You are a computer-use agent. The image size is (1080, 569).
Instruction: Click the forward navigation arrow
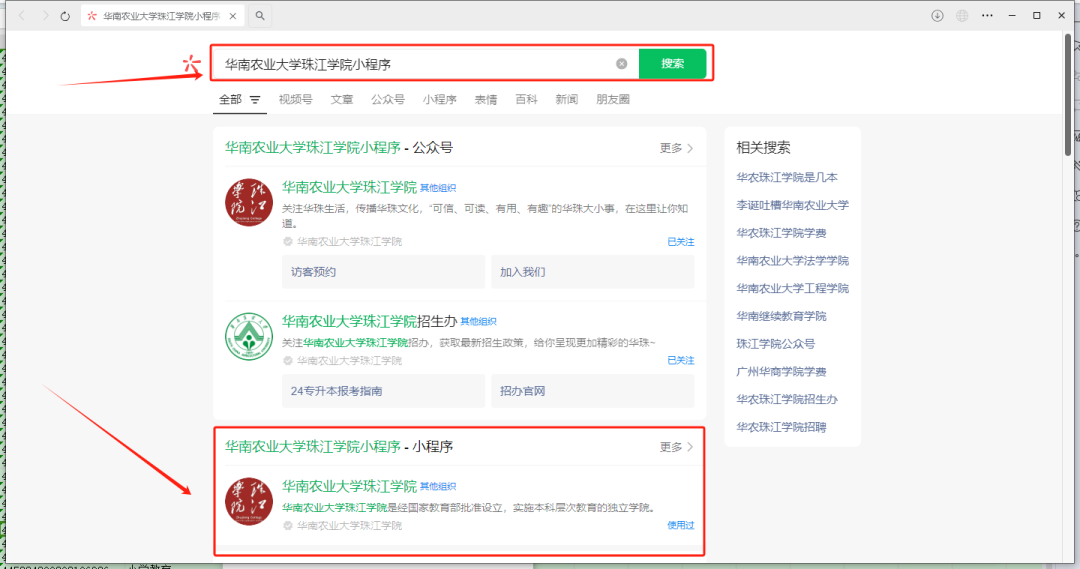point(45,16)
